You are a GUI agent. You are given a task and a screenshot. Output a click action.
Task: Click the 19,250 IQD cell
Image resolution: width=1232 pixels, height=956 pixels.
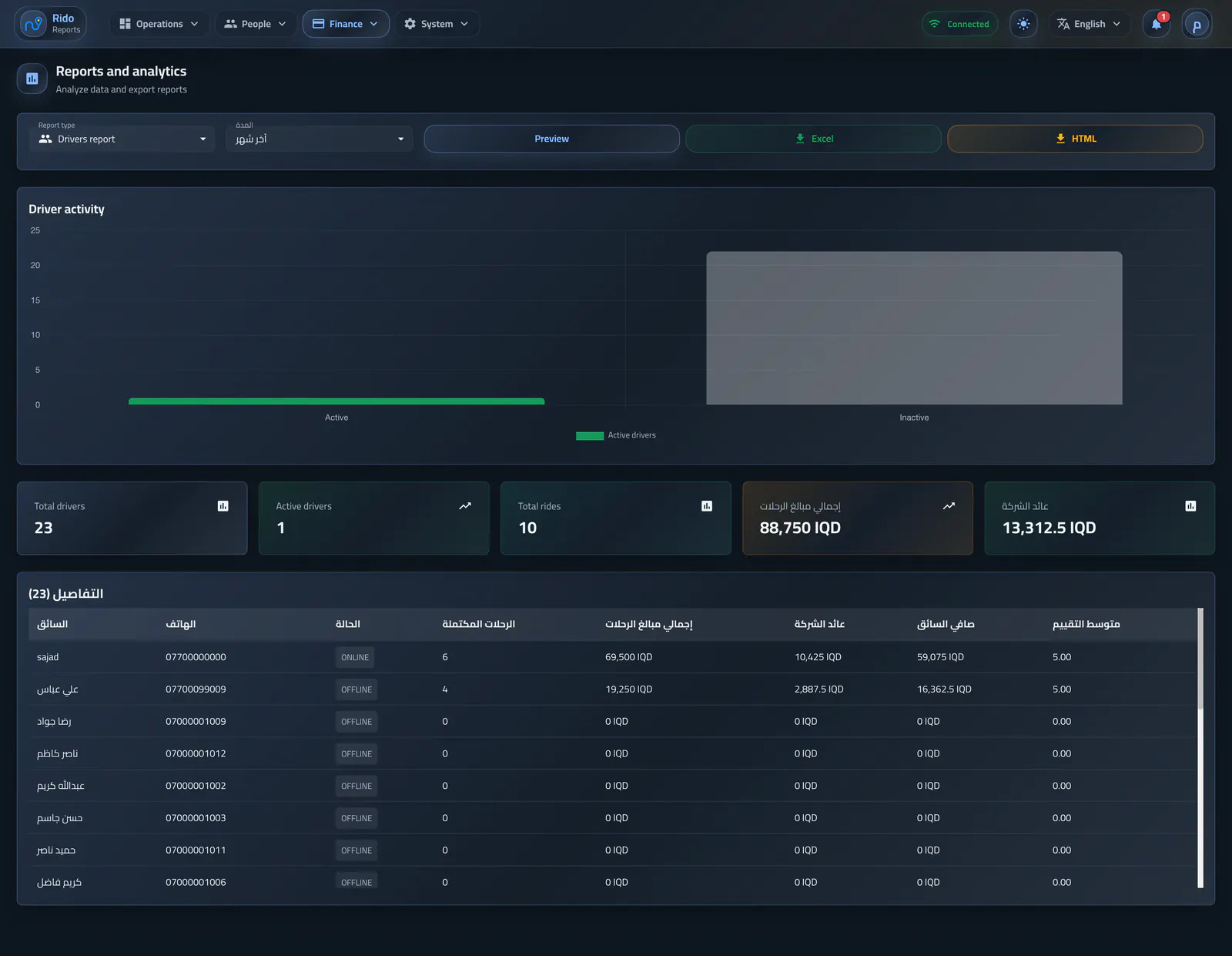(x=628, y=689)
